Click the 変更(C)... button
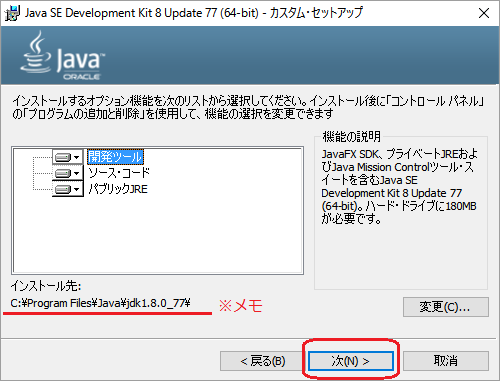 pyautogui.click(x=446, y=307)
